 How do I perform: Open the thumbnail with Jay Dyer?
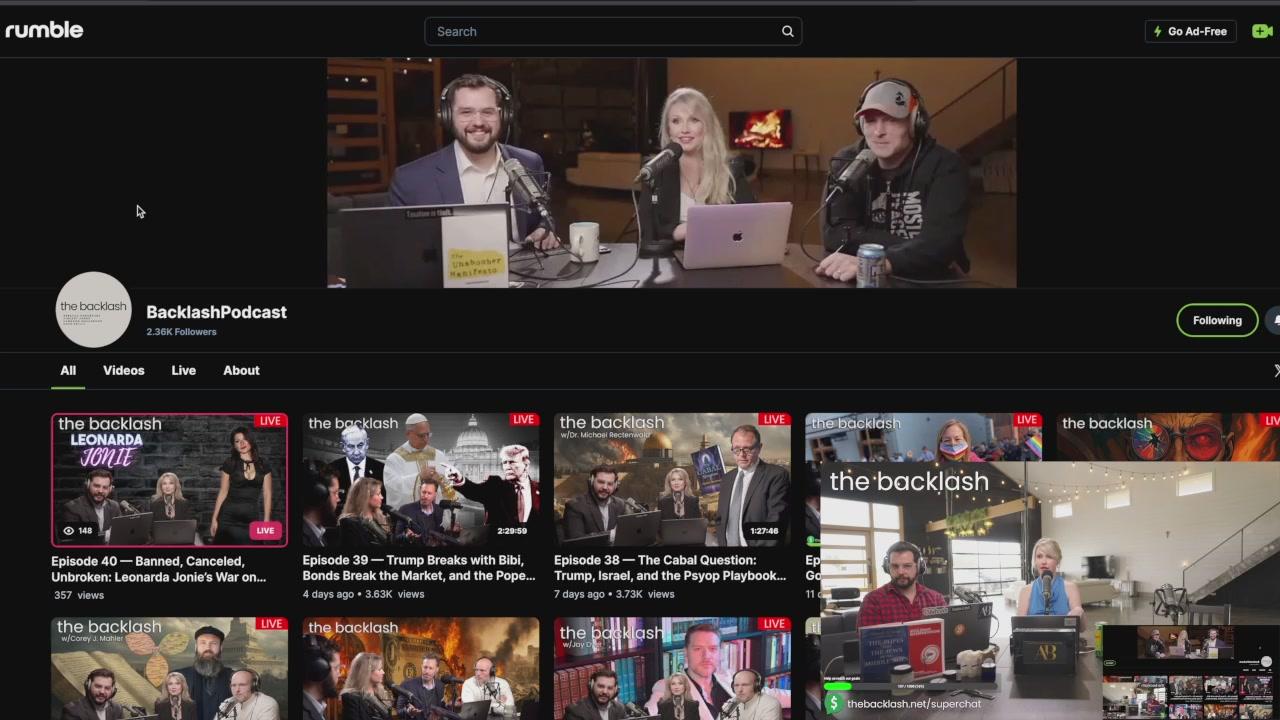[x=672, y=668]
